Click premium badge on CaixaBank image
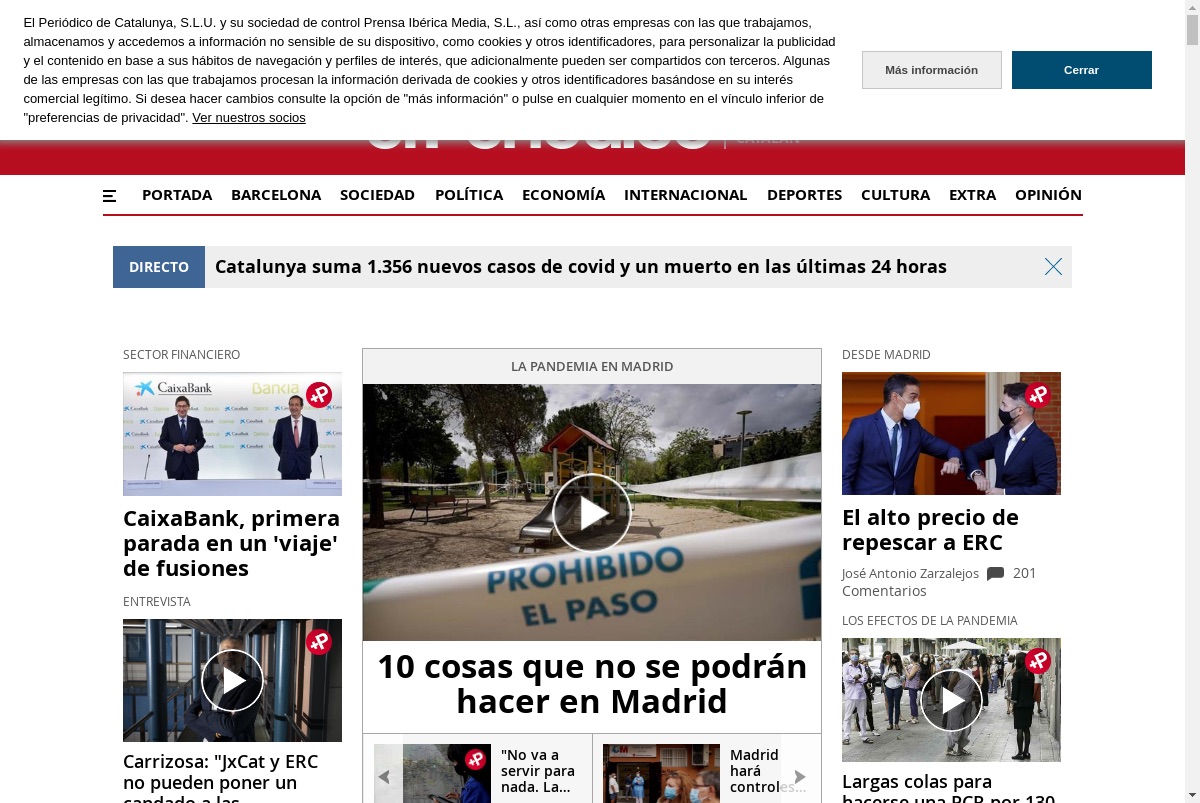 pos(319,395)
